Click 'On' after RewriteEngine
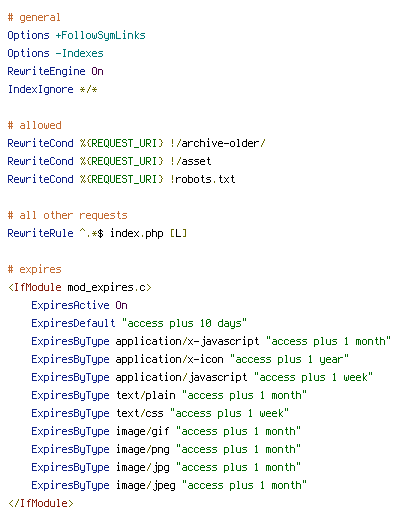Image resolution: width=400 pixels, height=520 pixels. 97,71
